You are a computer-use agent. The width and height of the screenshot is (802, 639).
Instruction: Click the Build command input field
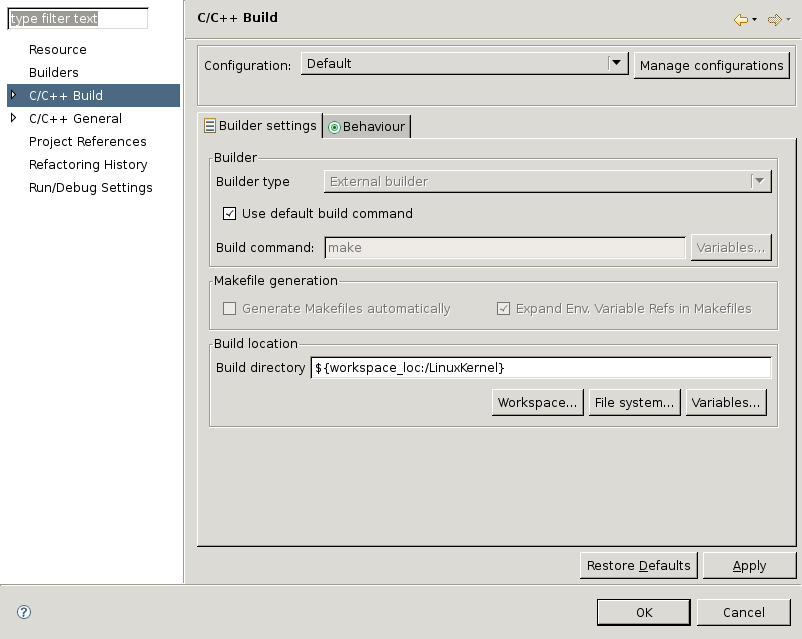[505, 248]
